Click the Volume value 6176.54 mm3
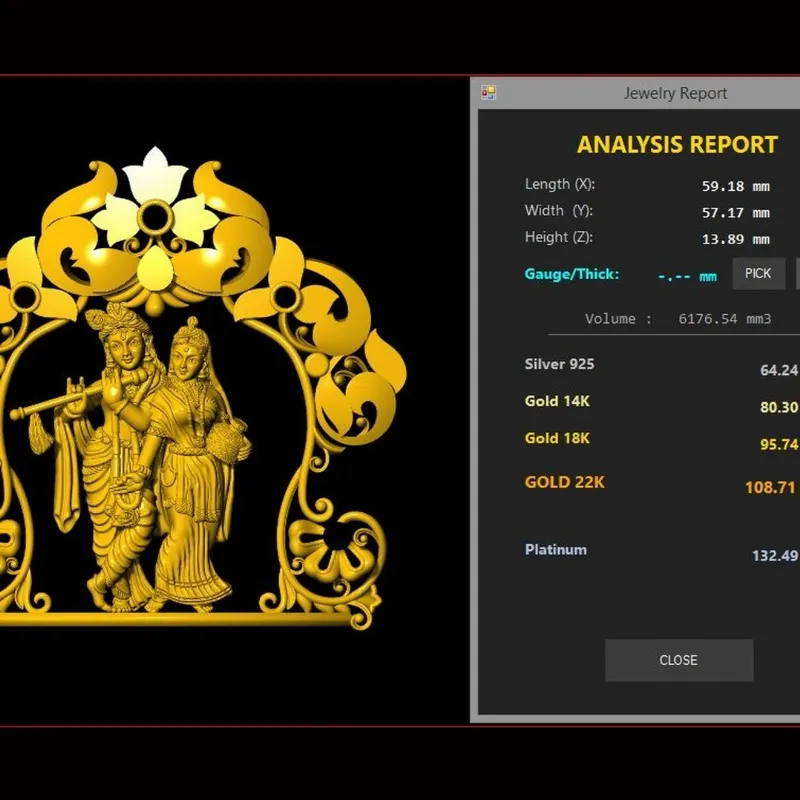Image resolution: width=800 pixels, height=800 pixels. point(724,319)
